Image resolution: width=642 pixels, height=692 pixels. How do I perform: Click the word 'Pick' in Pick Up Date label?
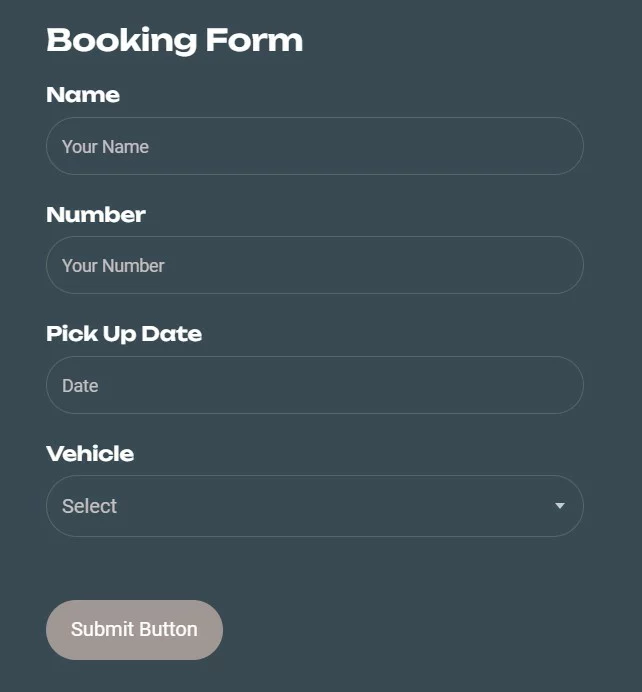(x=67, y=333)
